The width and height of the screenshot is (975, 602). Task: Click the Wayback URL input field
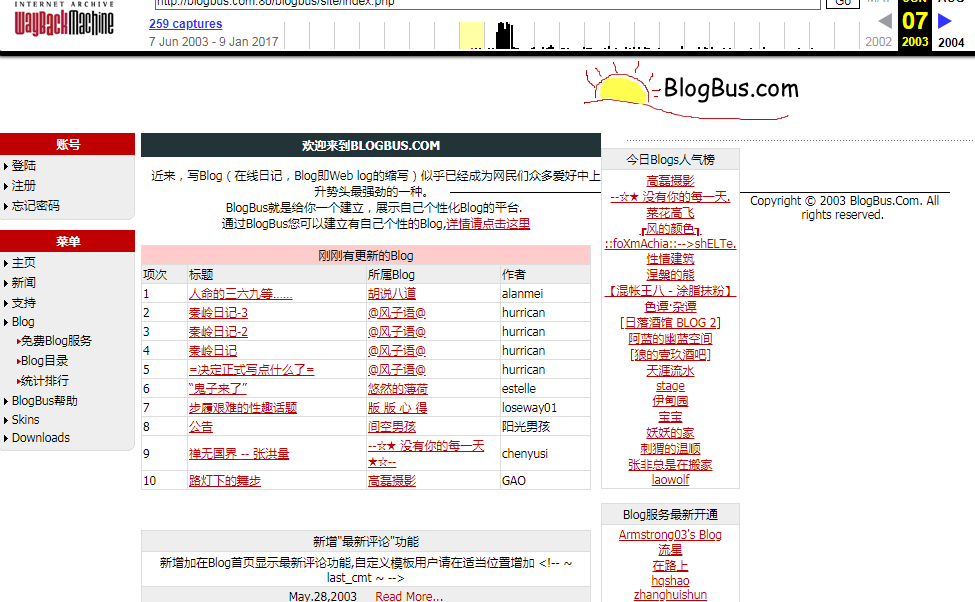488,3
